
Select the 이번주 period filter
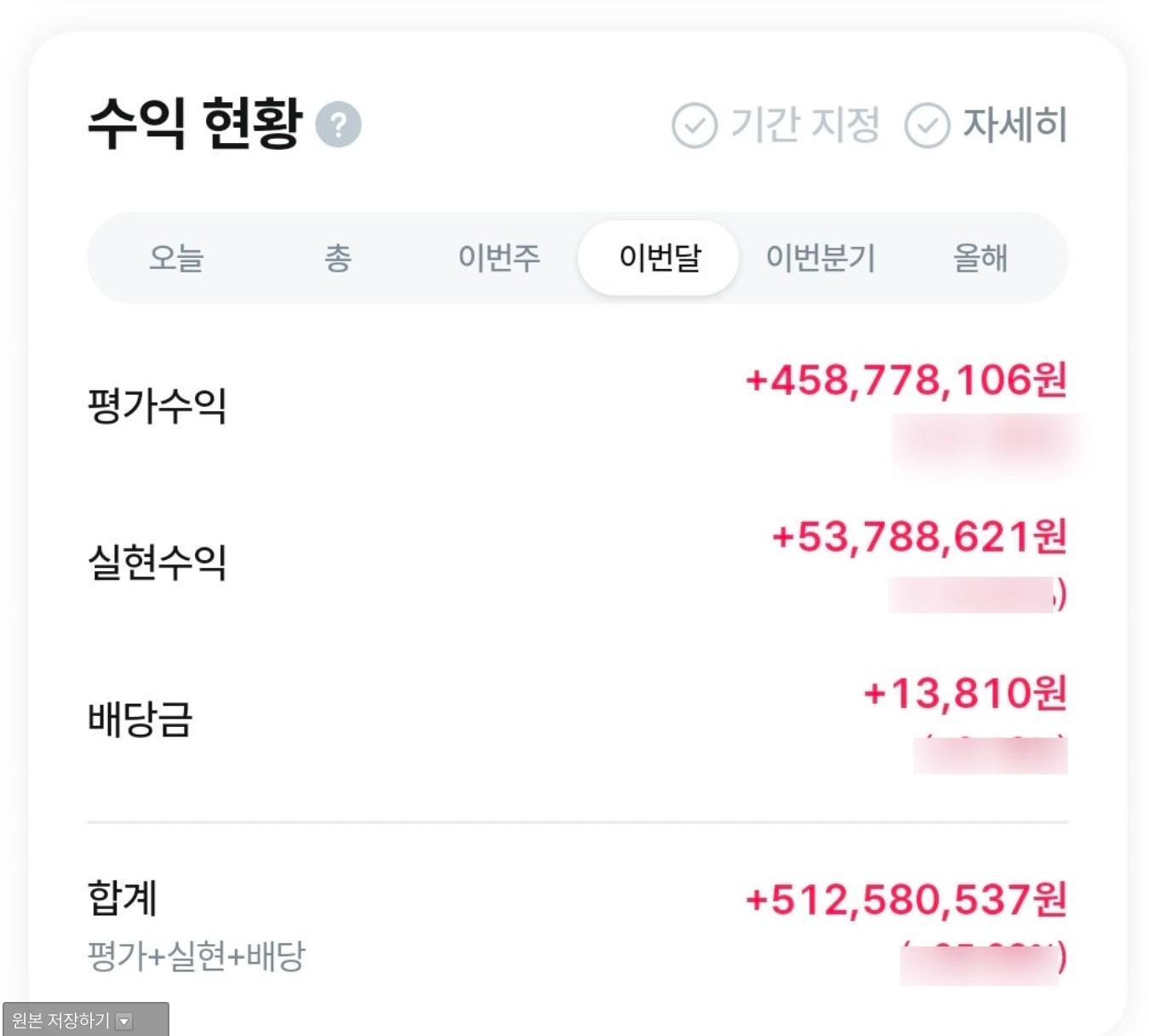[x=499, y=258]
